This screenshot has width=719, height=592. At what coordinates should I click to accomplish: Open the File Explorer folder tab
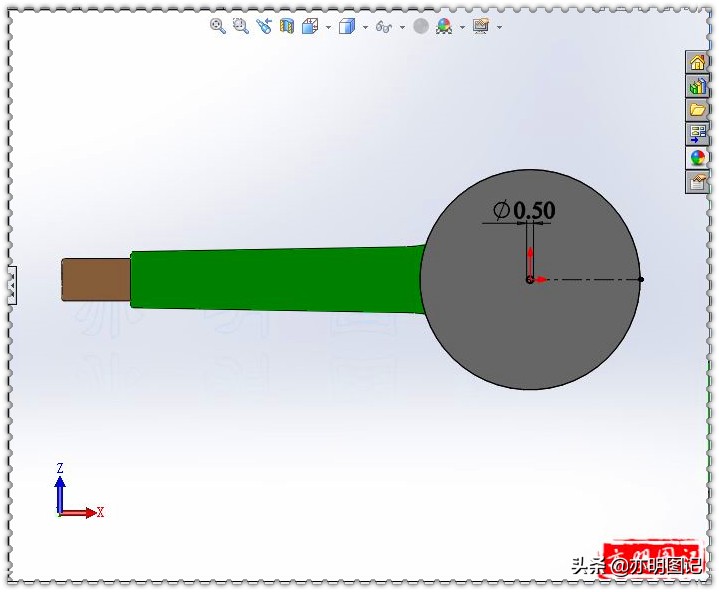point(697,110)
